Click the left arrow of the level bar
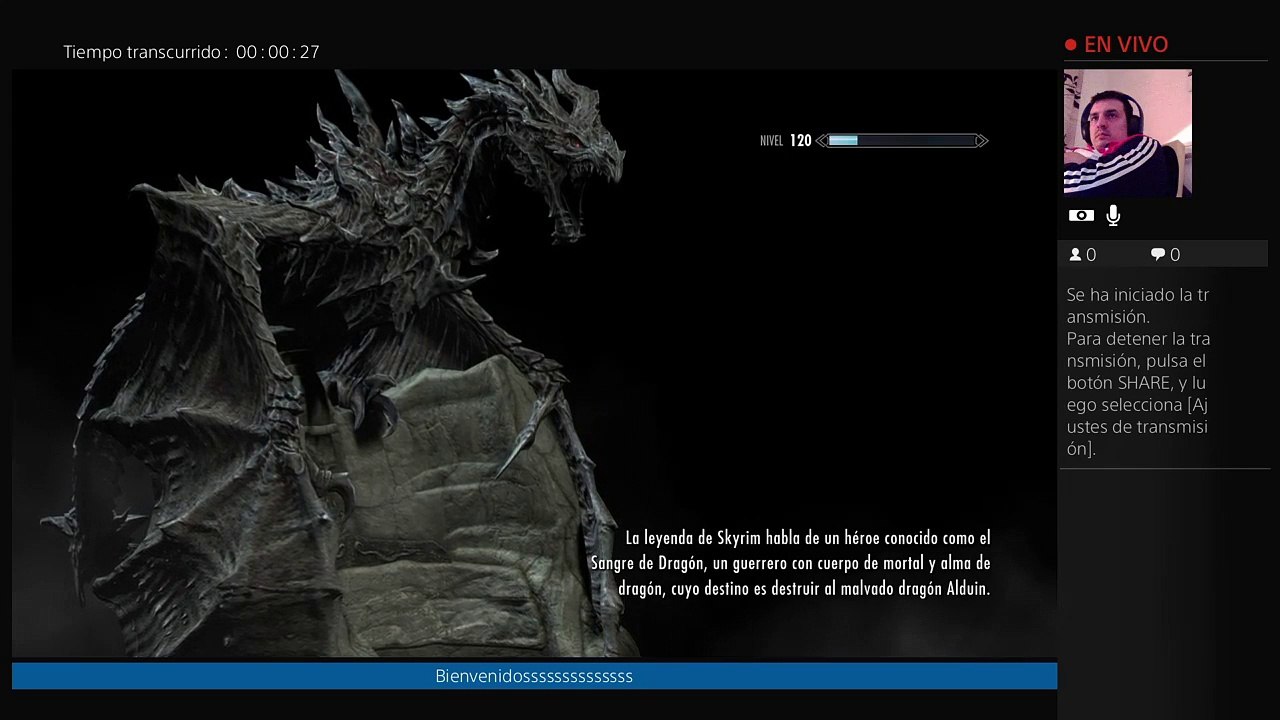Image resolution: width=1280 pixels, height=720 pixels. click(x=821, y=141)
